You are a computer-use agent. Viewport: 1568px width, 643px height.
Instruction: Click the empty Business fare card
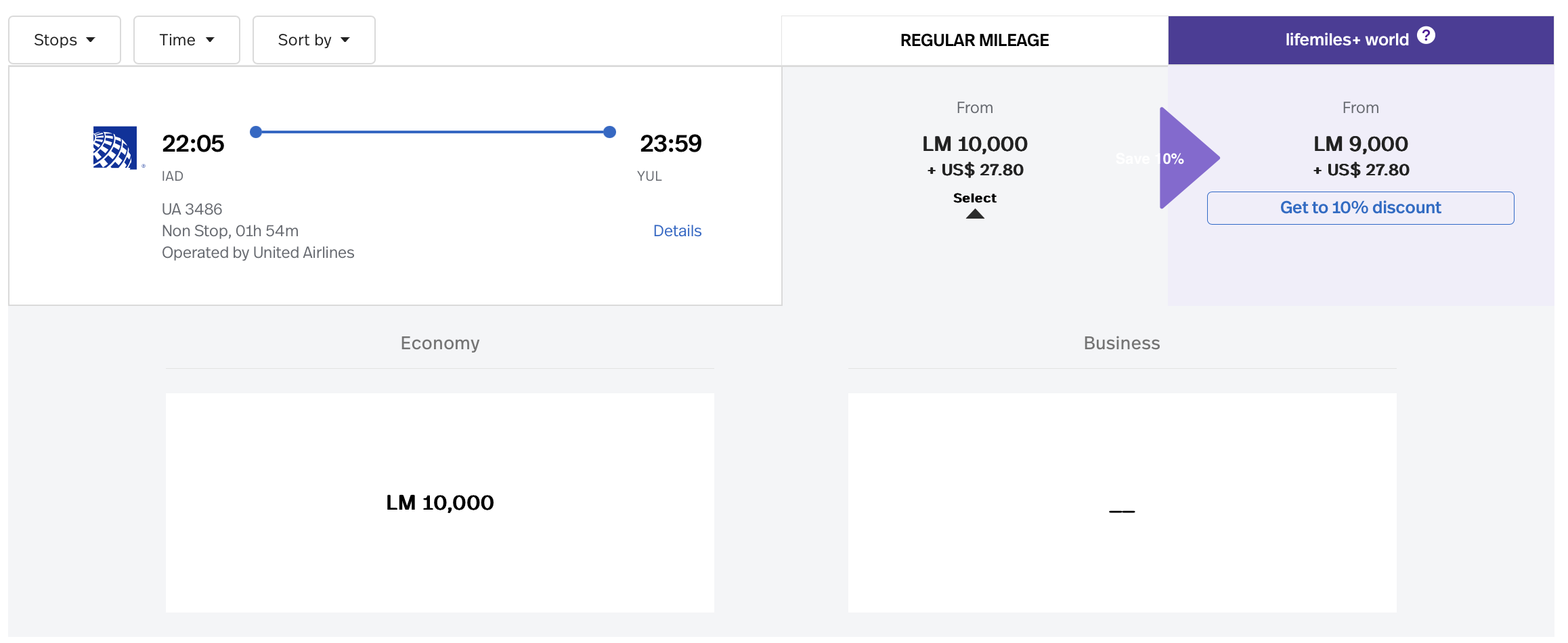1122,503
